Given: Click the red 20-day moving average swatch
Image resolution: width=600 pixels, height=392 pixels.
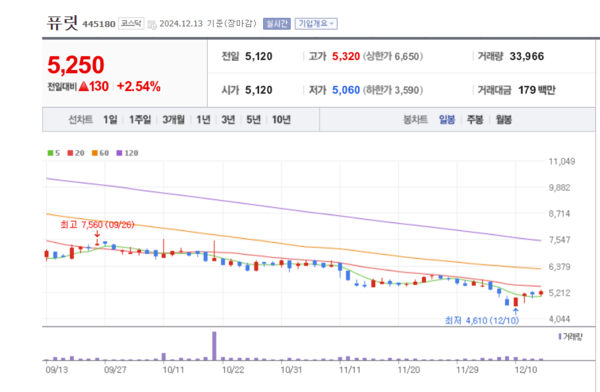Looking at the screenshot, I should (x=70, y=153).
